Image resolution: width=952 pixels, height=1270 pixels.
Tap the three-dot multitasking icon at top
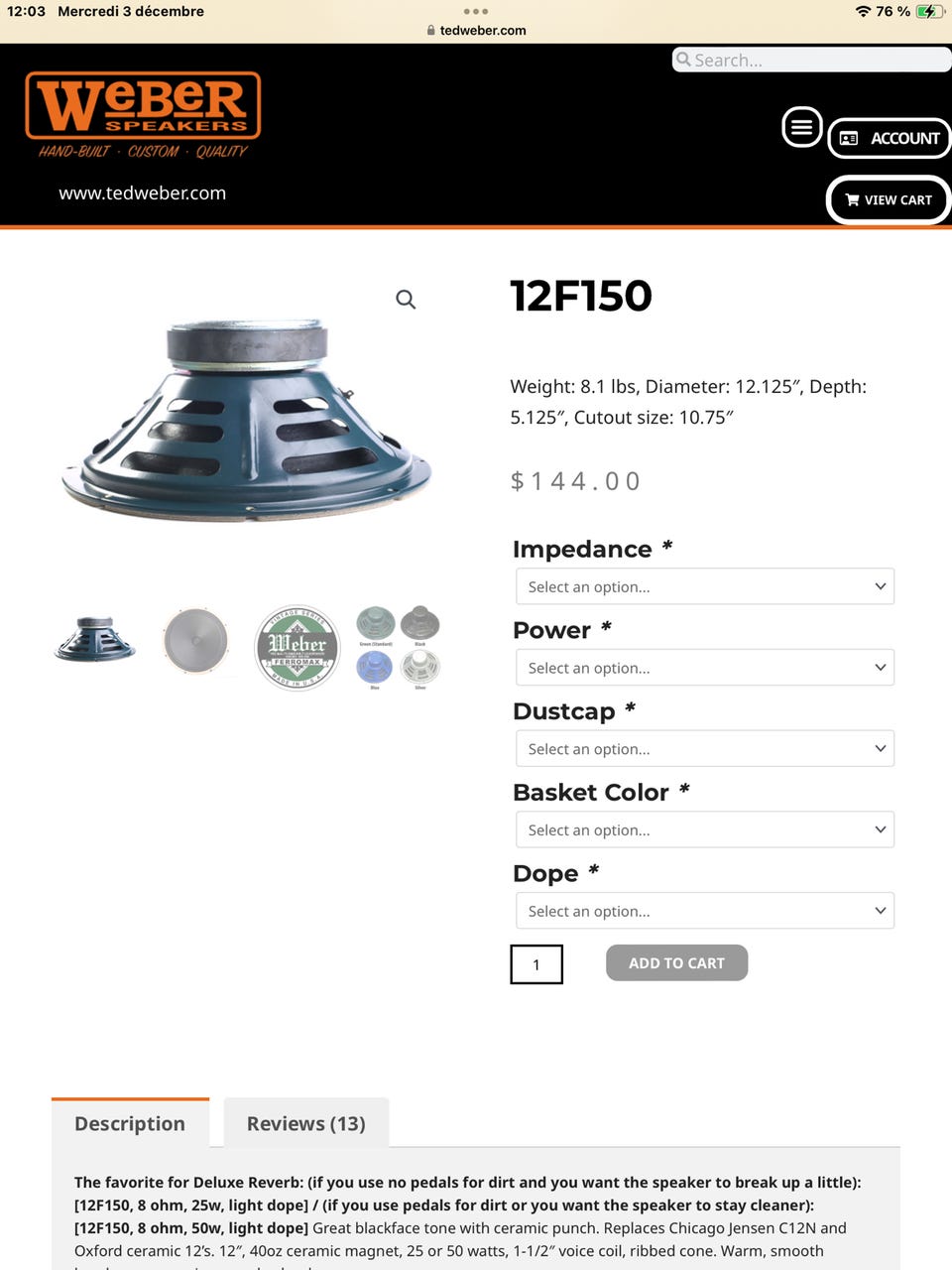point(476,12)
